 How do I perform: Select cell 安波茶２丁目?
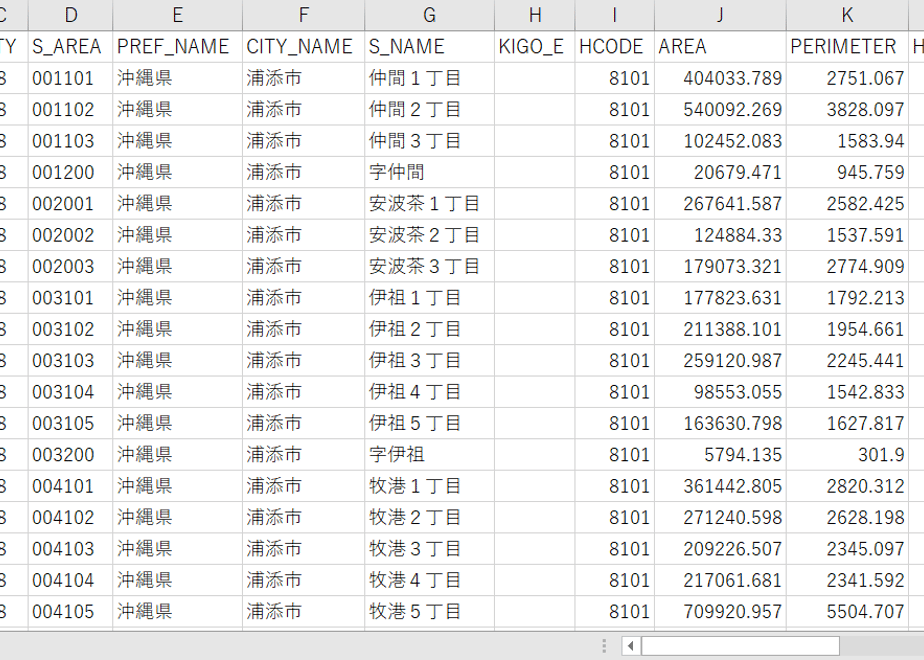pyautogui.click(x=430, y=235)
